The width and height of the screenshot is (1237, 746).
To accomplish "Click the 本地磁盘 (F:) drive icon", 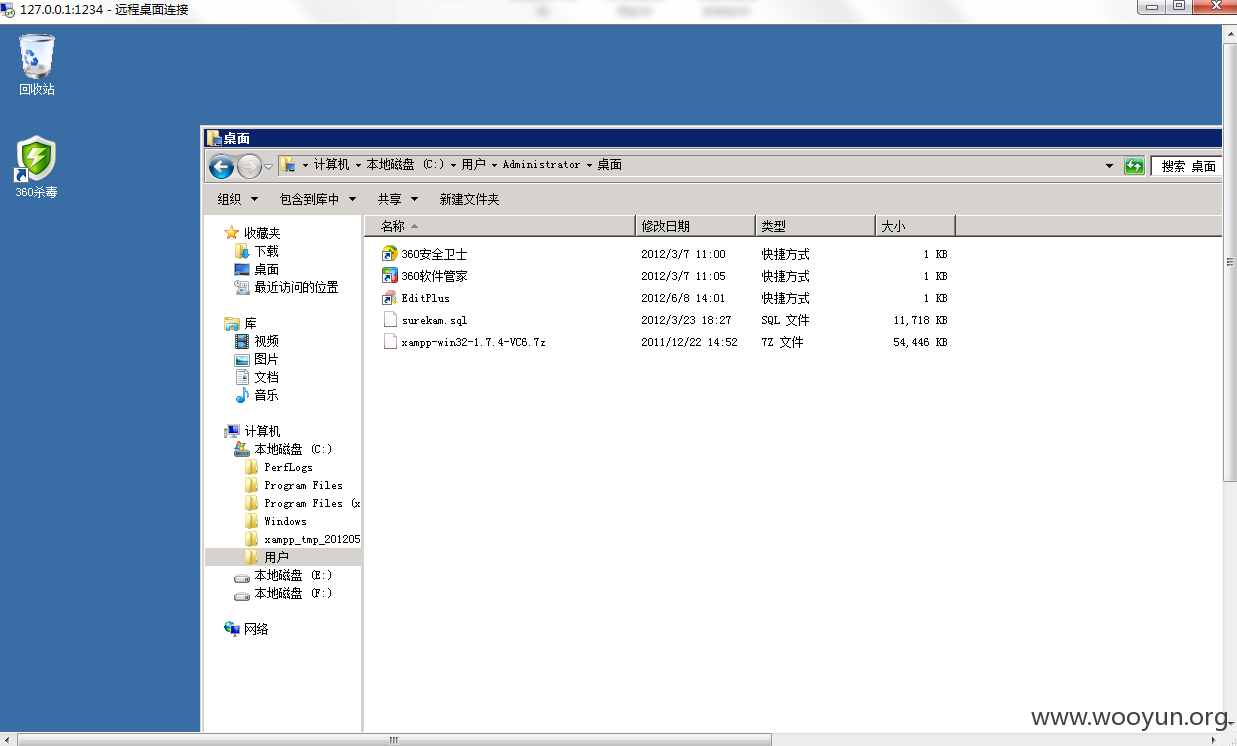I will [x=242, y=594].
